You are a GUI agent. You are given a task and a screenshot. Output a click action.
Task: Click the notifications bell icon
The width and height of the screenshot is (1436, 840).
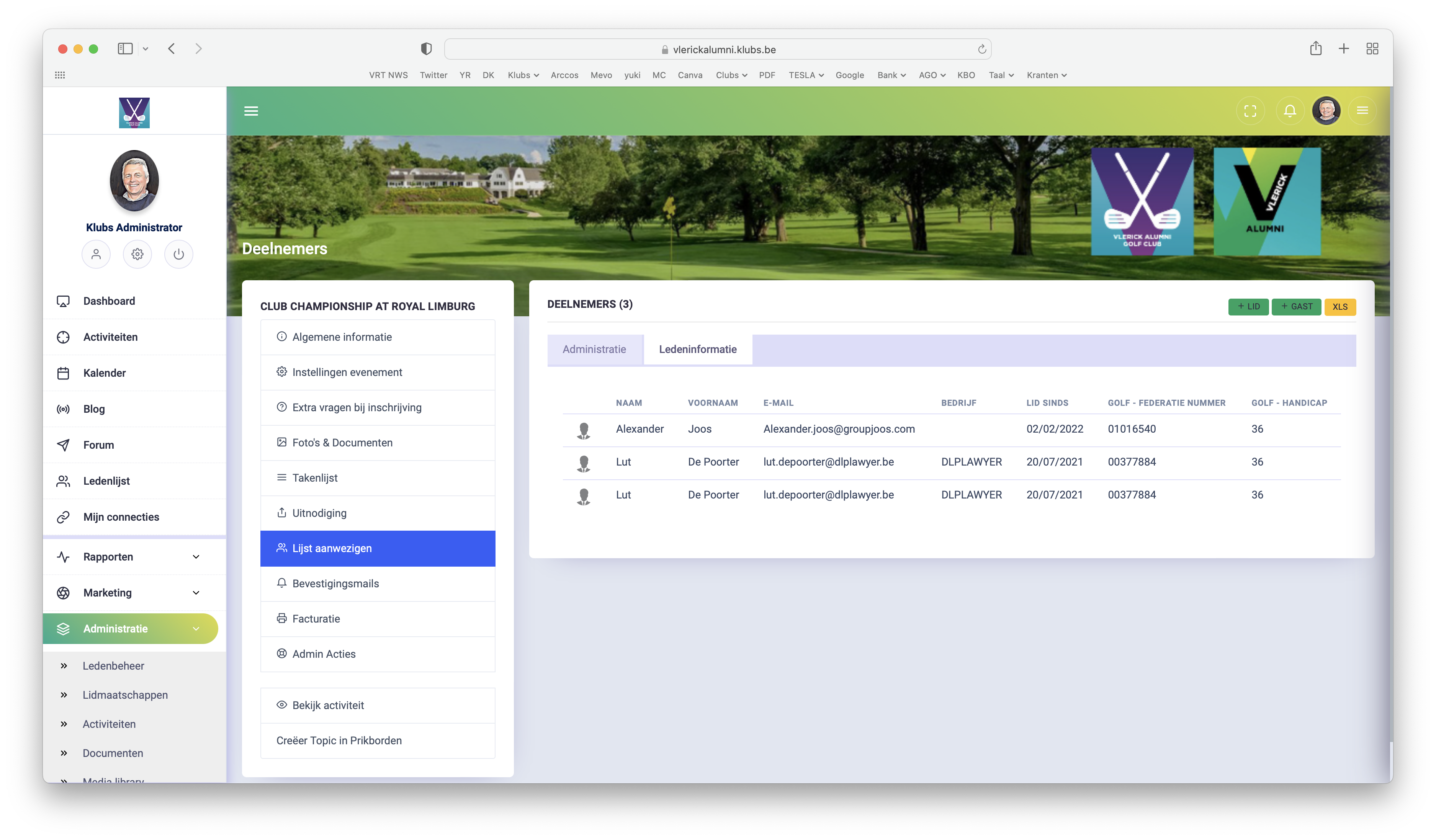tap(1290, 111)
